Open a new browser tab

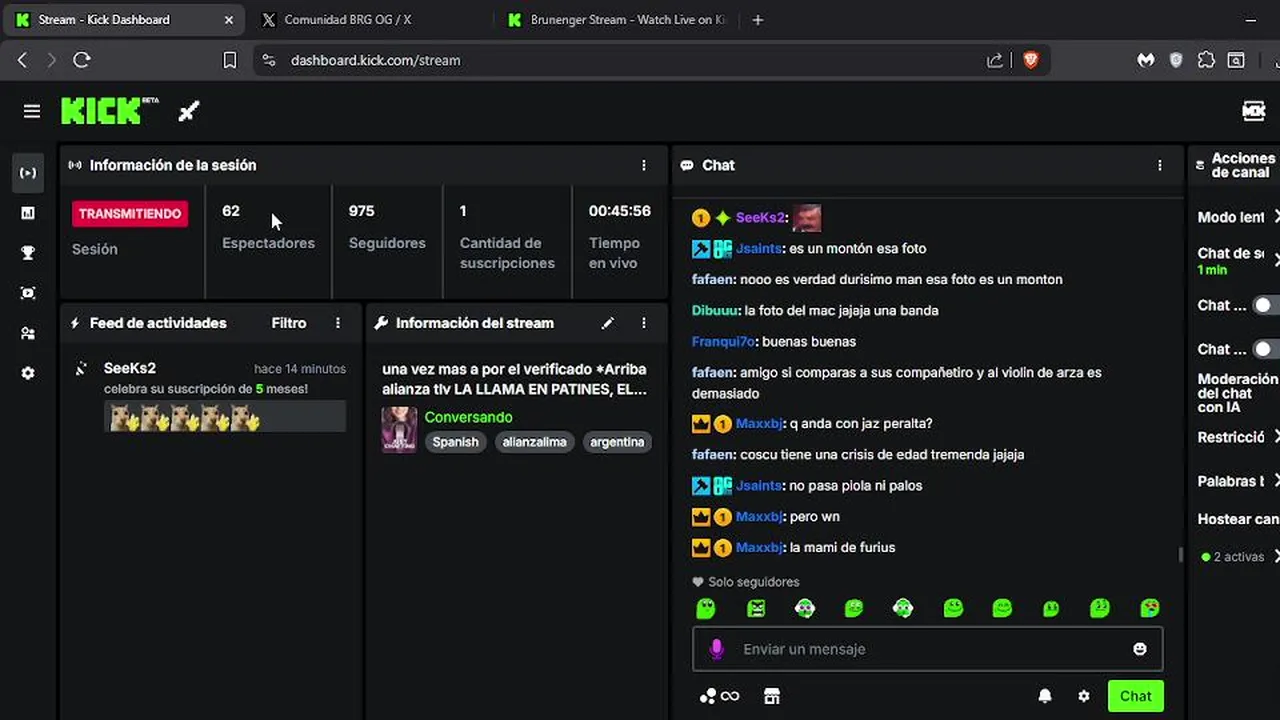pyautogui.click(x=757, y=20)
